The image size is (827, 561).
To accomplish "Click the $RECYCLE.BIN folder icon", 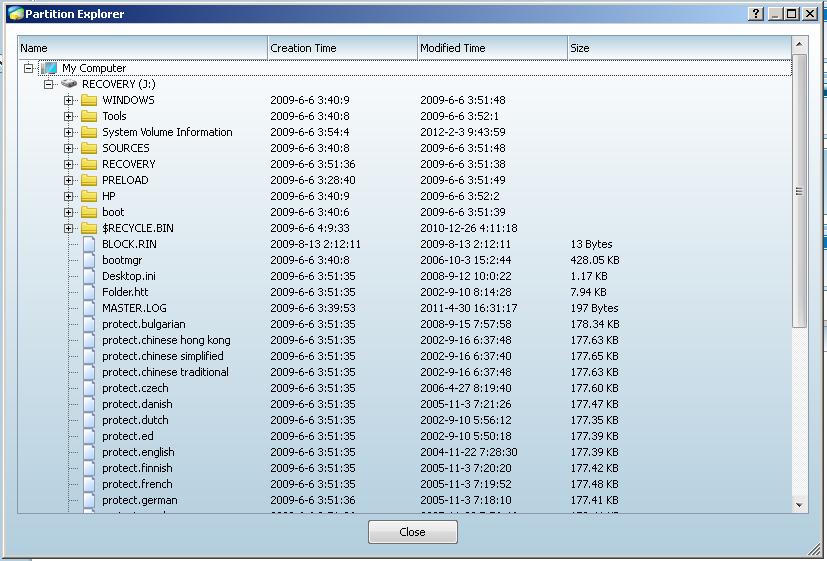I will point(89,228).
